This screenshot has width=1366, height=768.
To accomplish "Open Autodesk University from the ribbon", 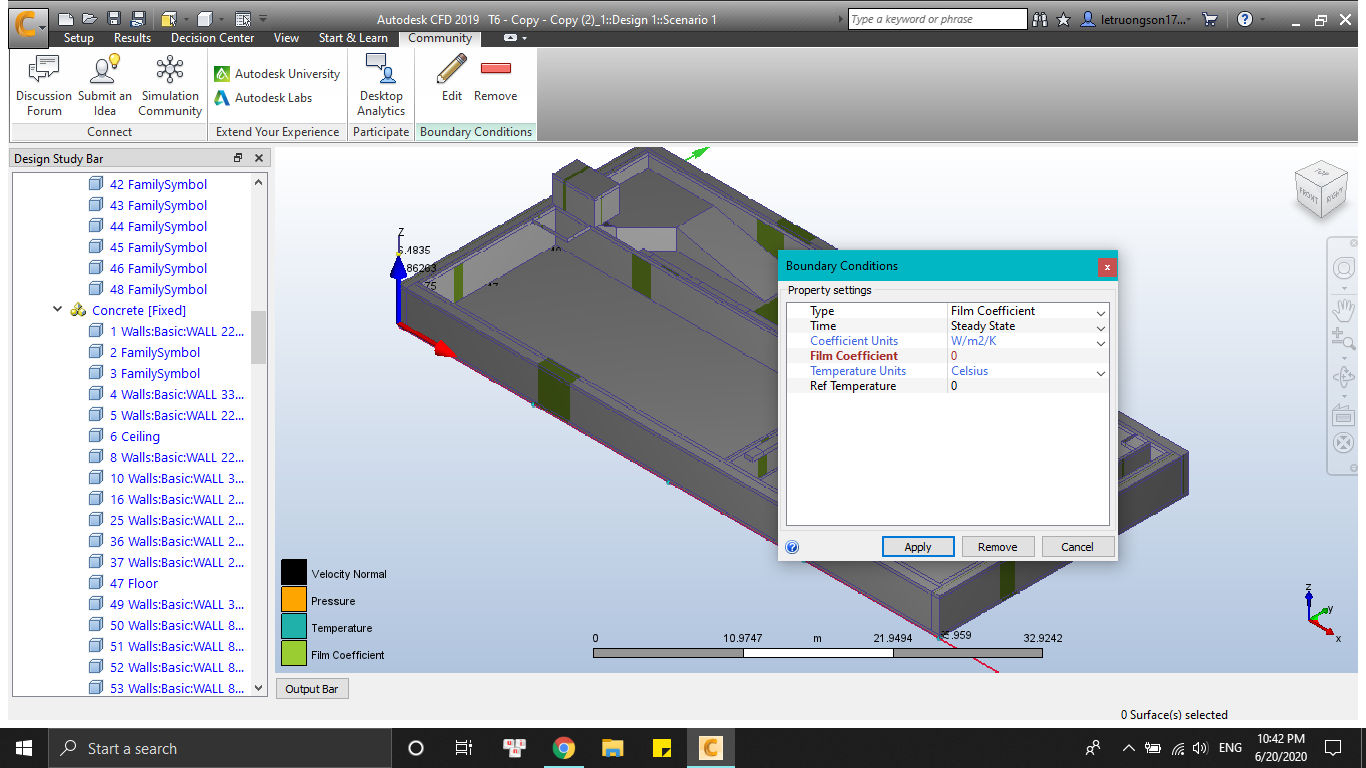I will [x=285, y=73].
